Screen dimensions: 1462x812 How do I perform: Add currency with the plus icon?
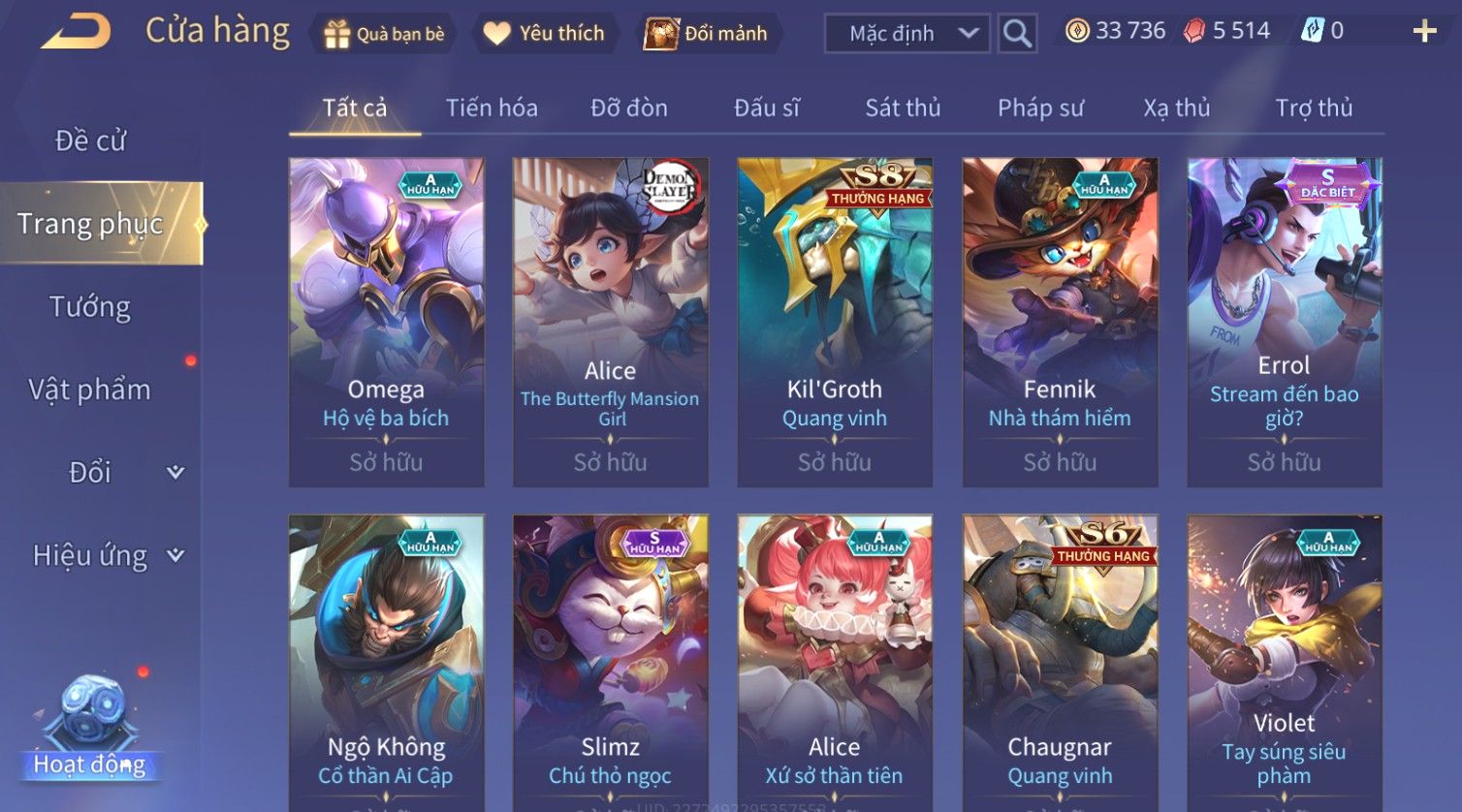tap(1424, 32)
